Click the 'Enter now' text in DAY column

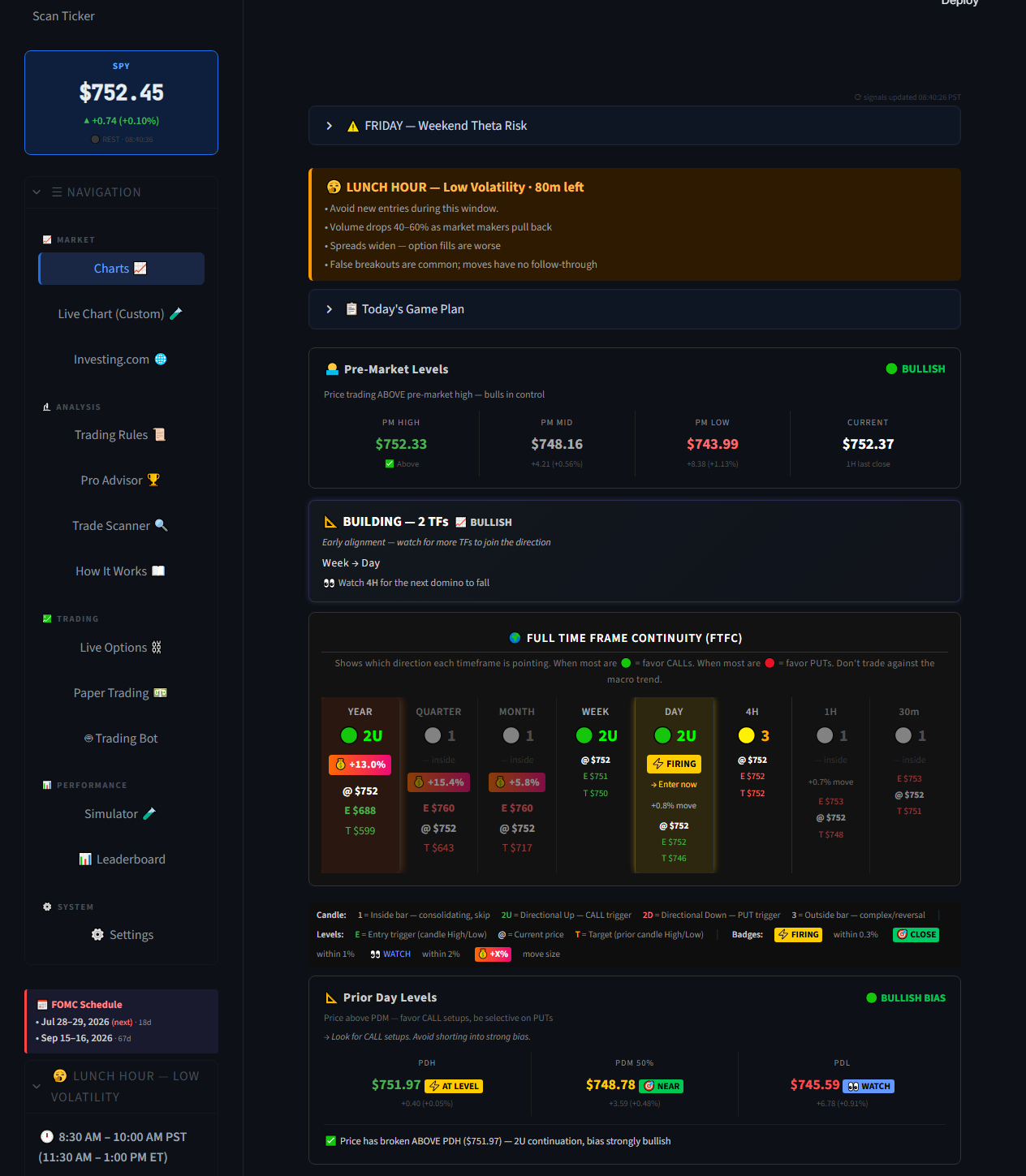[674, 785]
